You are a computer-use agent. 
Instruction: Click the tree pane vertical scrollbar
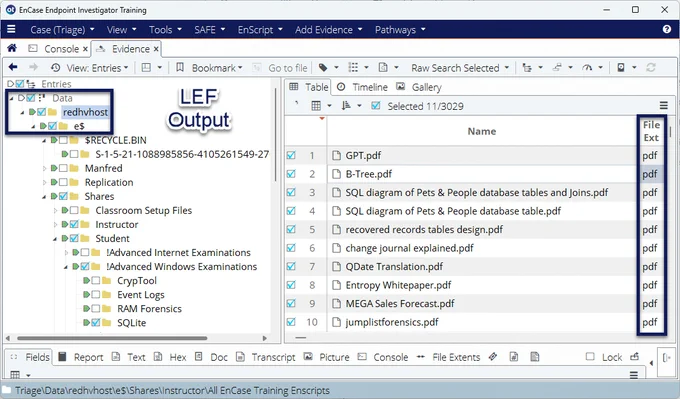275,134
